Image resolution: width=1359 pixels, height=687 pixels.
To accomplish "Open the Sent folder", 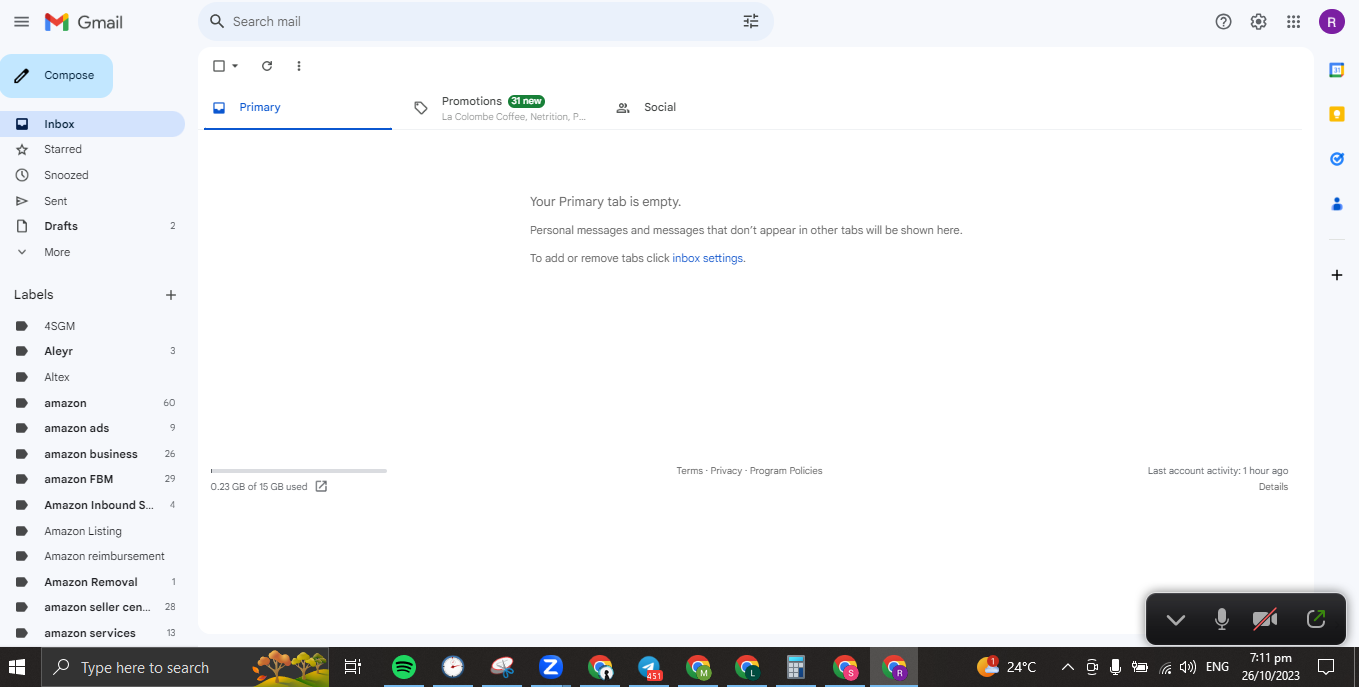I will coord(92,201).
